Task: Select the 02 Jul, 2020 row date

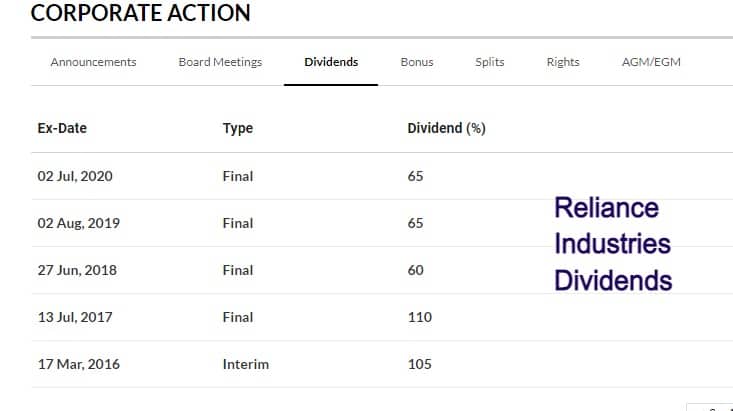Action: tap(75, 176)
